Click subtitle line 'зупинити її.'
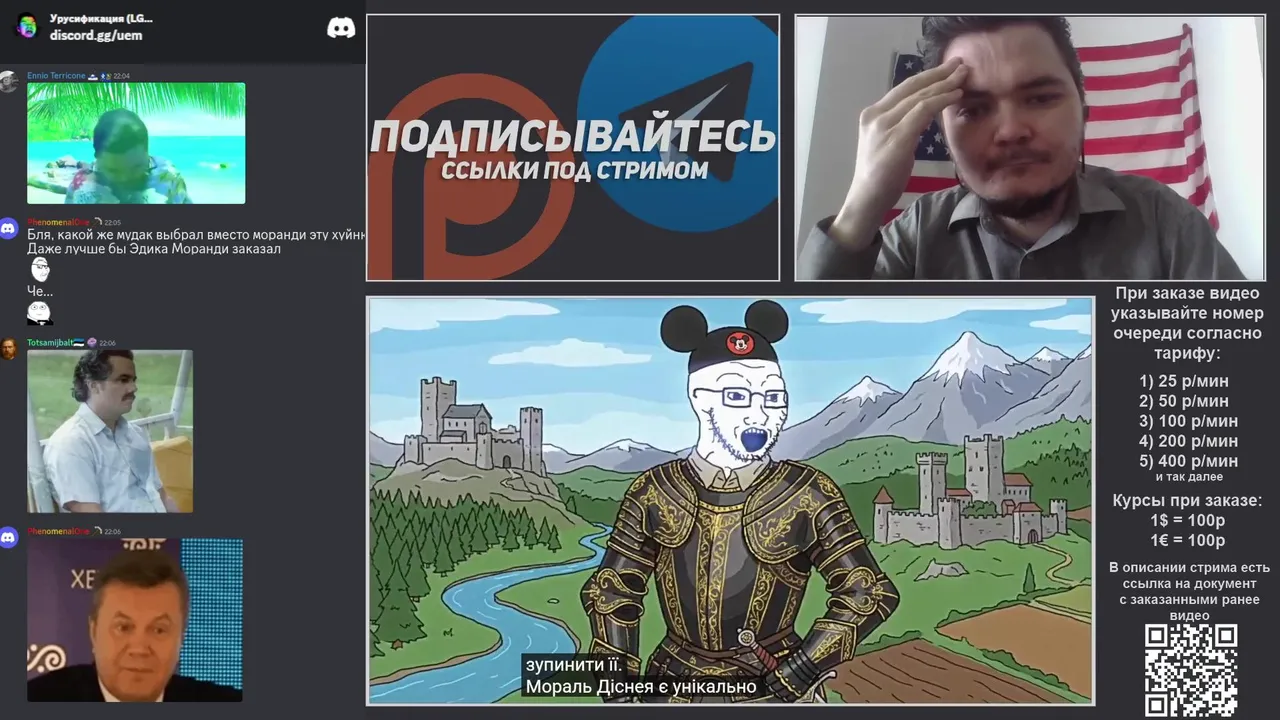 coord(574,665)
